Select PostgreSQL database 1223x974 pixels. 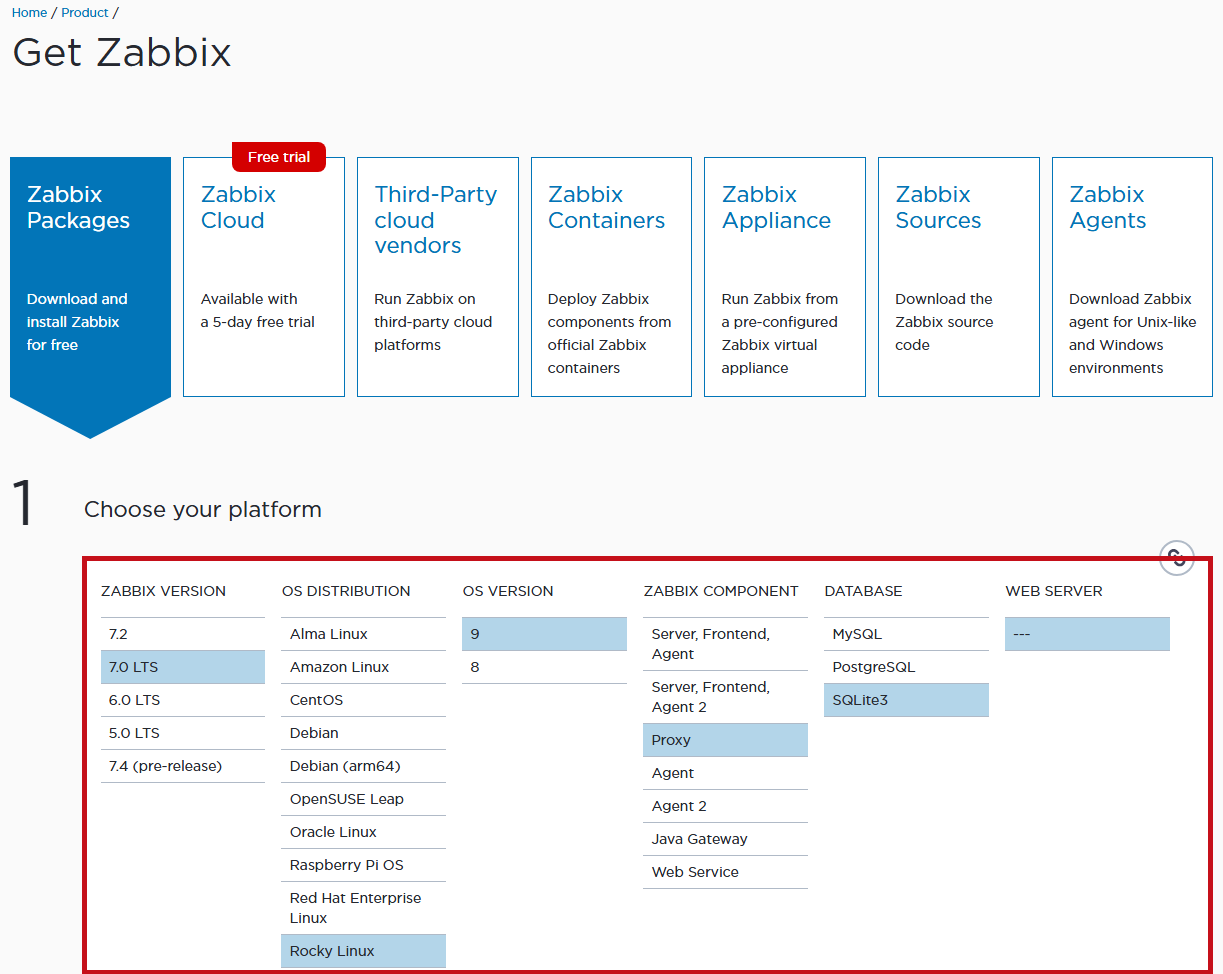pos(907,667)
